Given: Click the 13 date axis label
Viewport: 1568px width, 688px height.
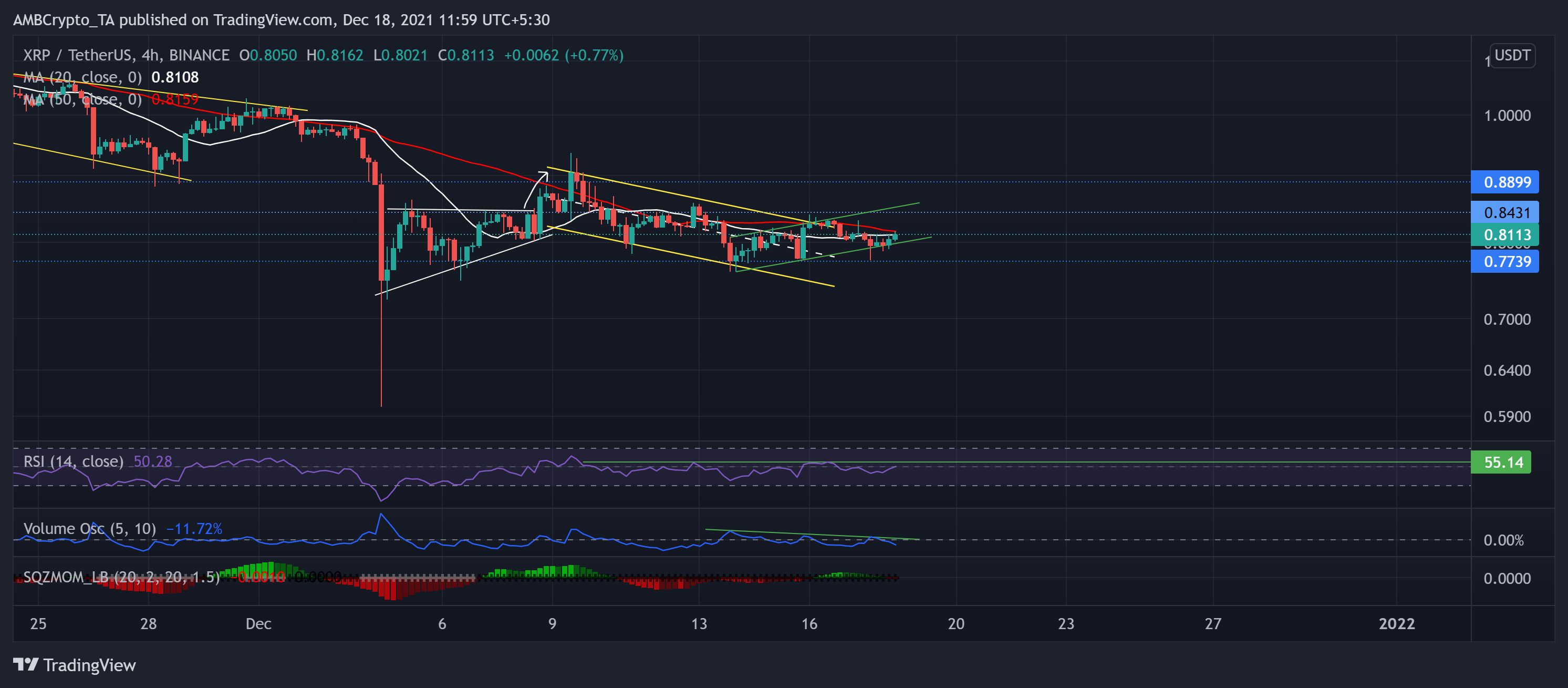Looking at the screenshot, I should click(699, 623).
